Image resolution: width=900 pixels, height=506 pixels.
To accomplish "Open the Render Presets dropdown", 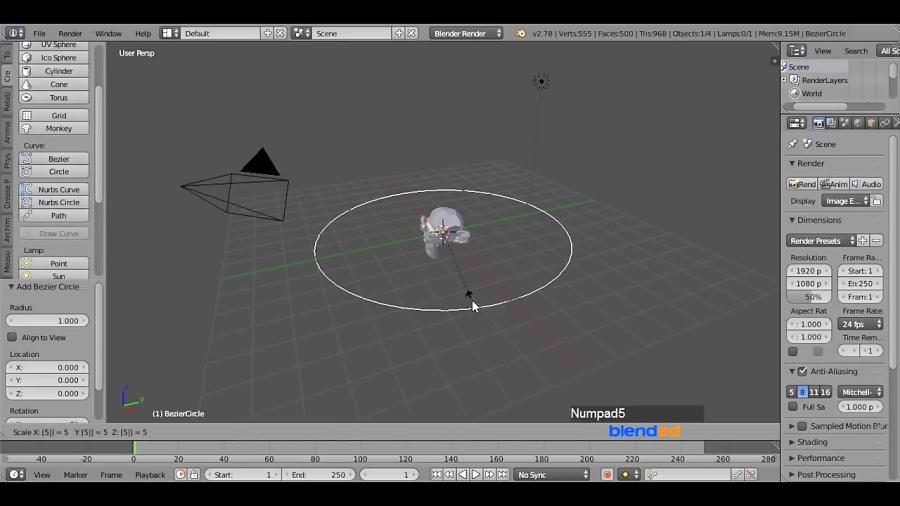I will tap(821, 241).
